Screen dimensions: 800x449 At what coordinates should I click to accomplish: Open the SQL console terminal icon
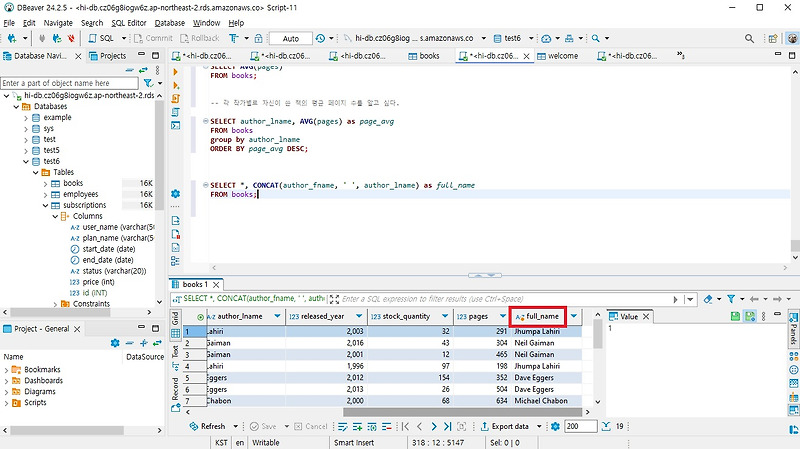[176, 125]
